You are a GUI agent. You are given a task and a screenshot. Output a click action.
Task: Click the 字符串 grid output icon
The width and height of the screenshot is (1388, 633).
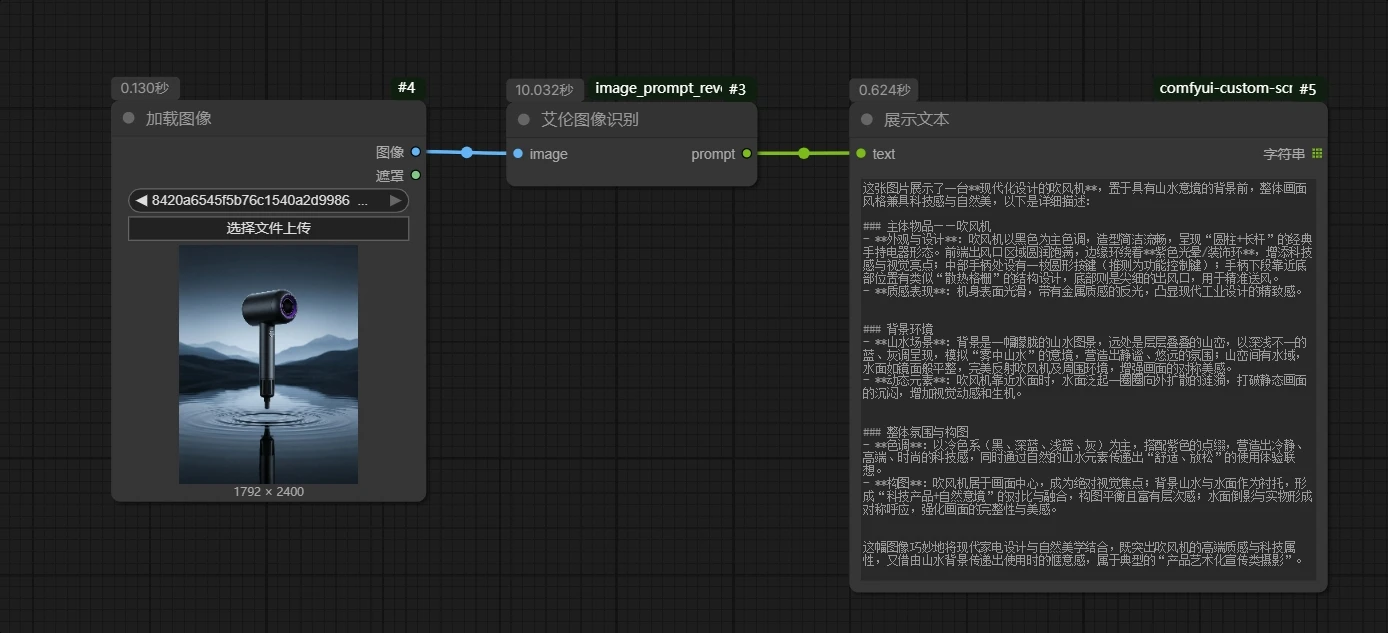click(x=1317, y=154)
